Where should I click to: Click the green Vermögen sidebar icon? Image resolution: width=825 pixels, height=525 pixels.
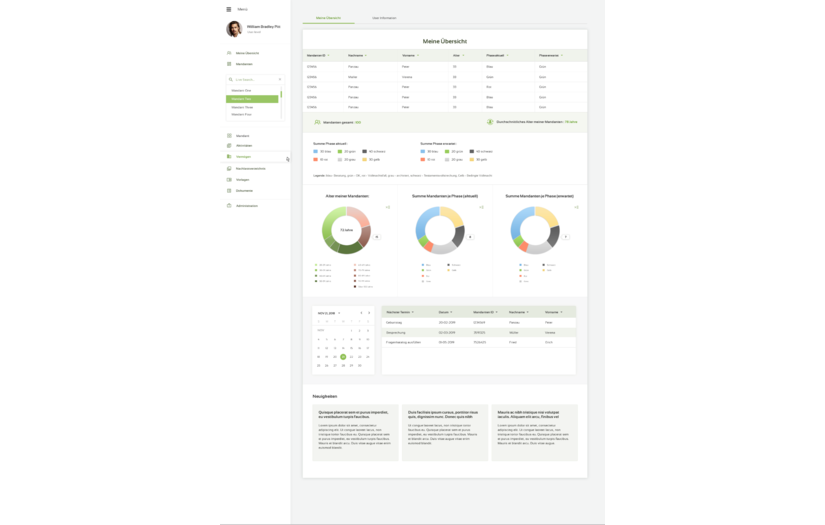[229, 156]
